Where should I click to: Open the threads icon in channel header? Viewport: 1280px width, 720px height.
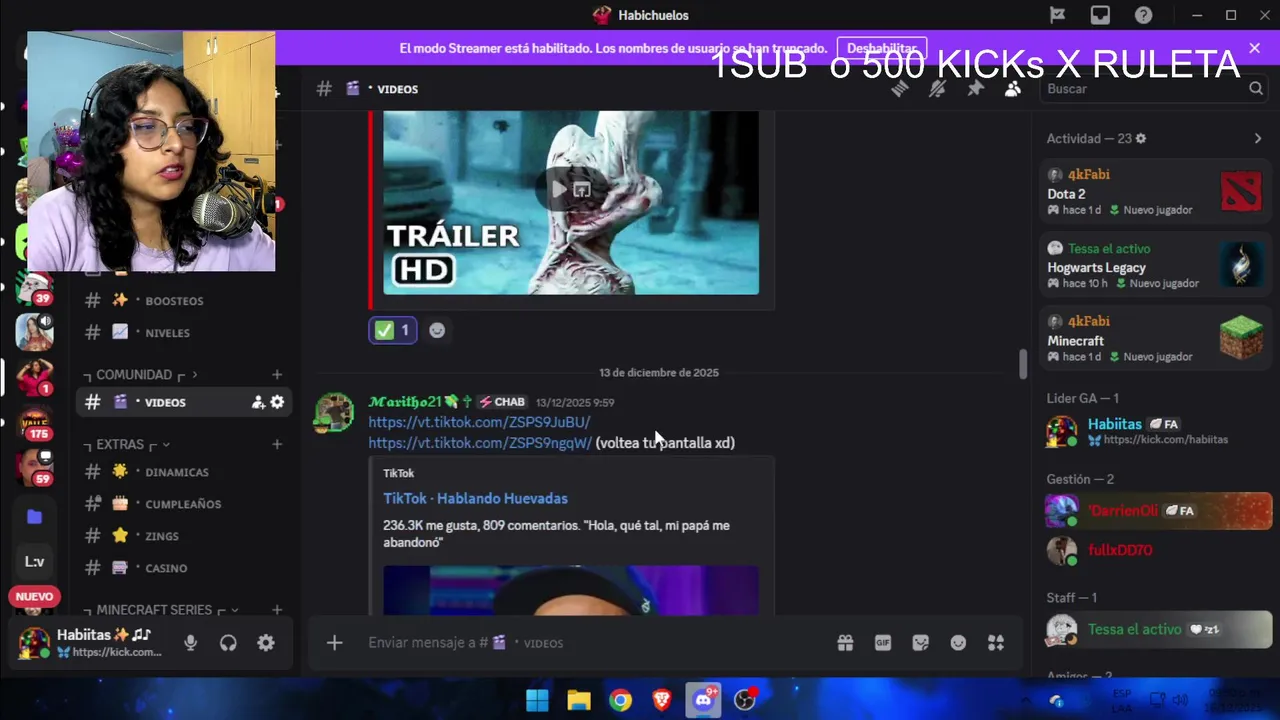(899, 89)
